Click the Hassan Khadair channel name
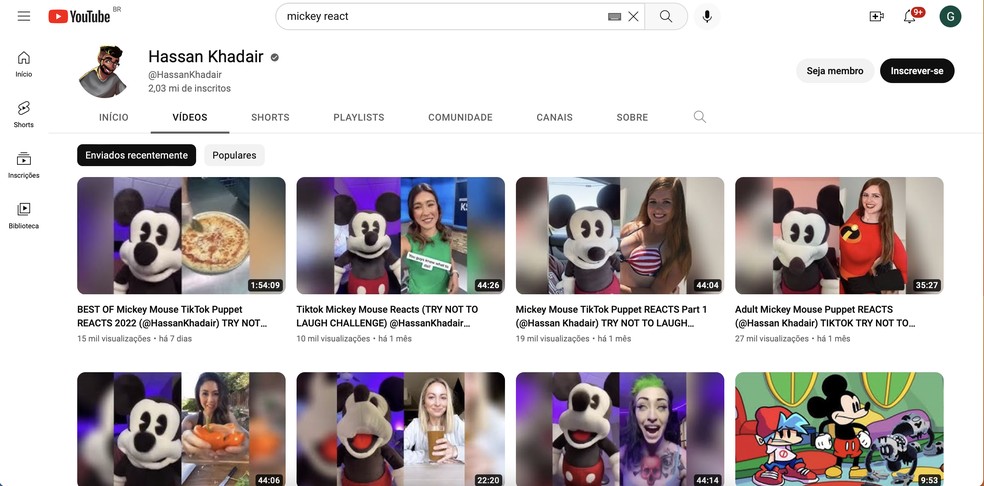Image resolution: width=984 pixels, height=486 pixels. point(206,57)
